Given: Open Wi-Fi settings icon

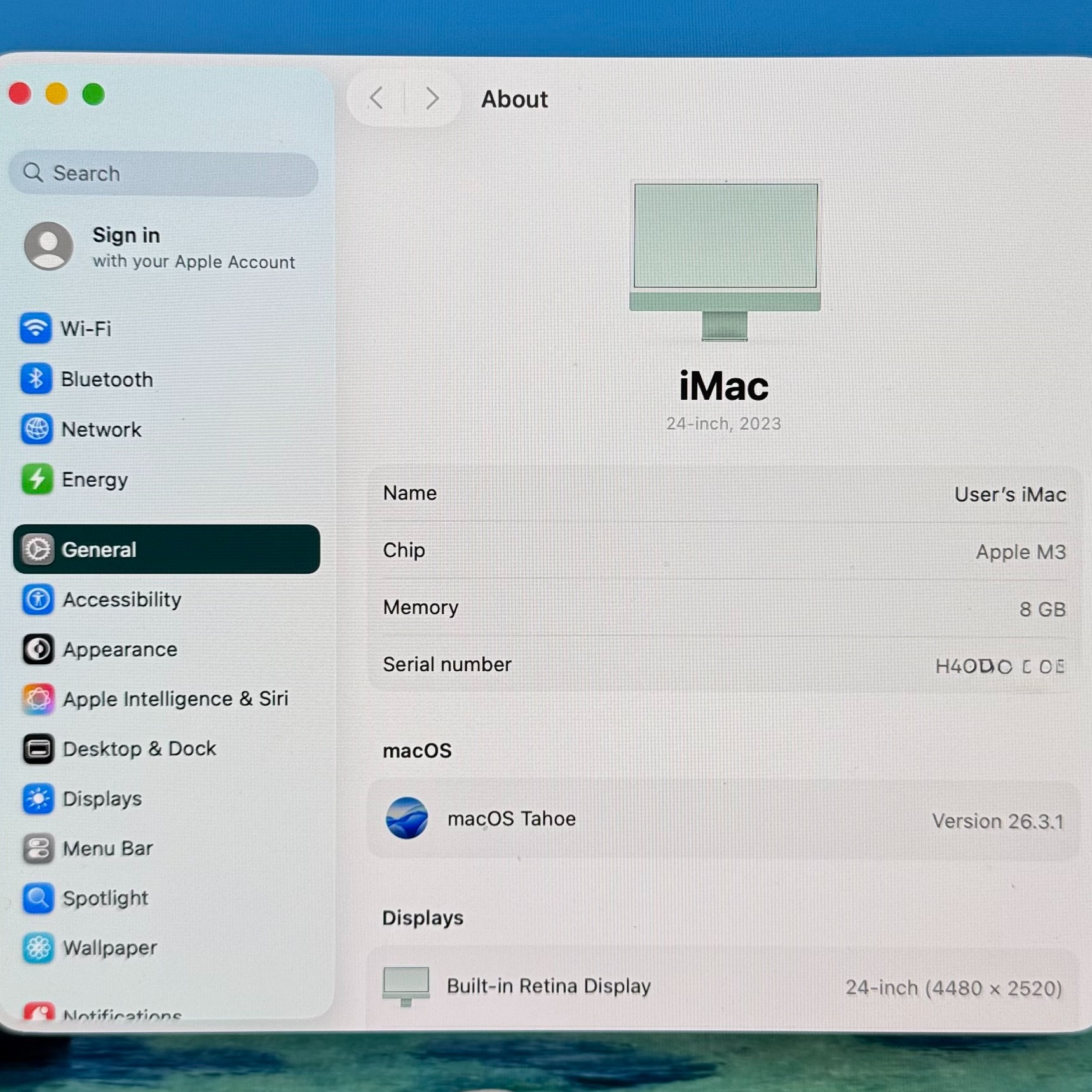Looking at the screenshot, I should click(36, 329).
